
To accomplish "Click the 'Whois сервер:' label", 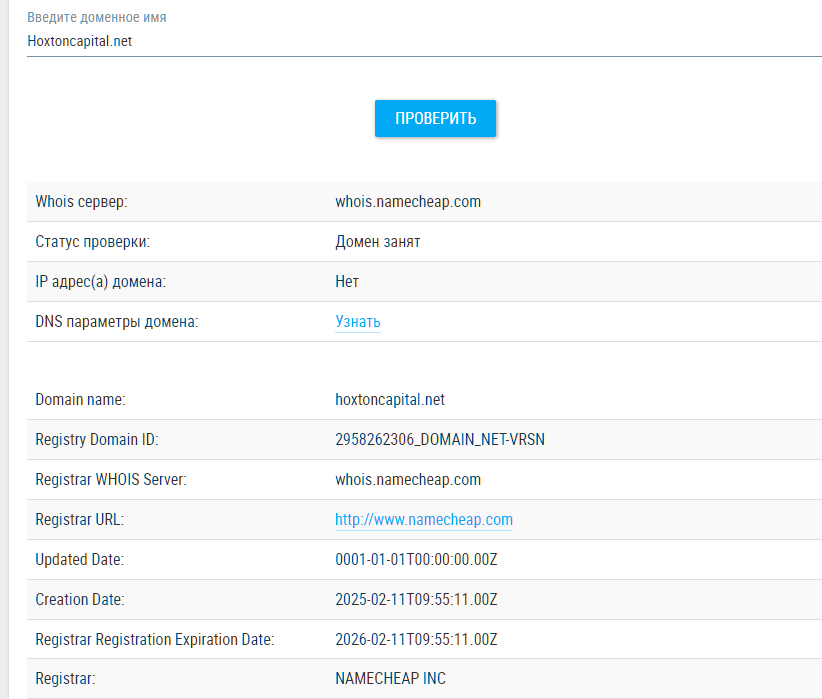I will (81, 202).
